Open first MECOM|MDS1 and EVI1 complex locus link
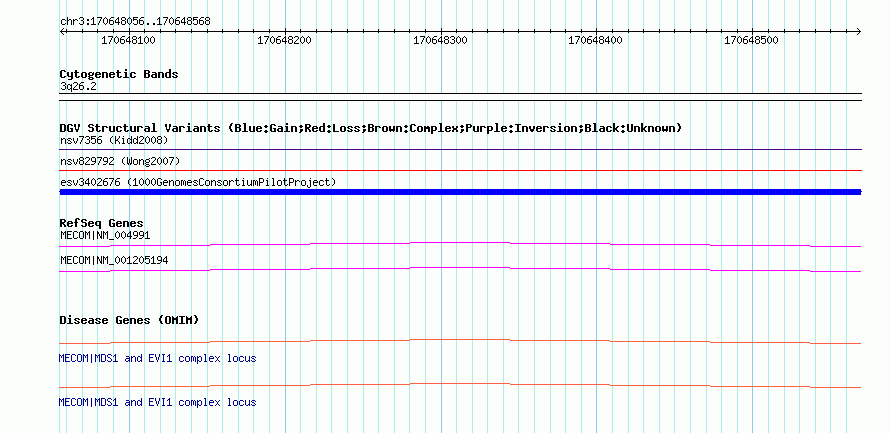This screenshot has height=433, width=890. pos(157,359)
